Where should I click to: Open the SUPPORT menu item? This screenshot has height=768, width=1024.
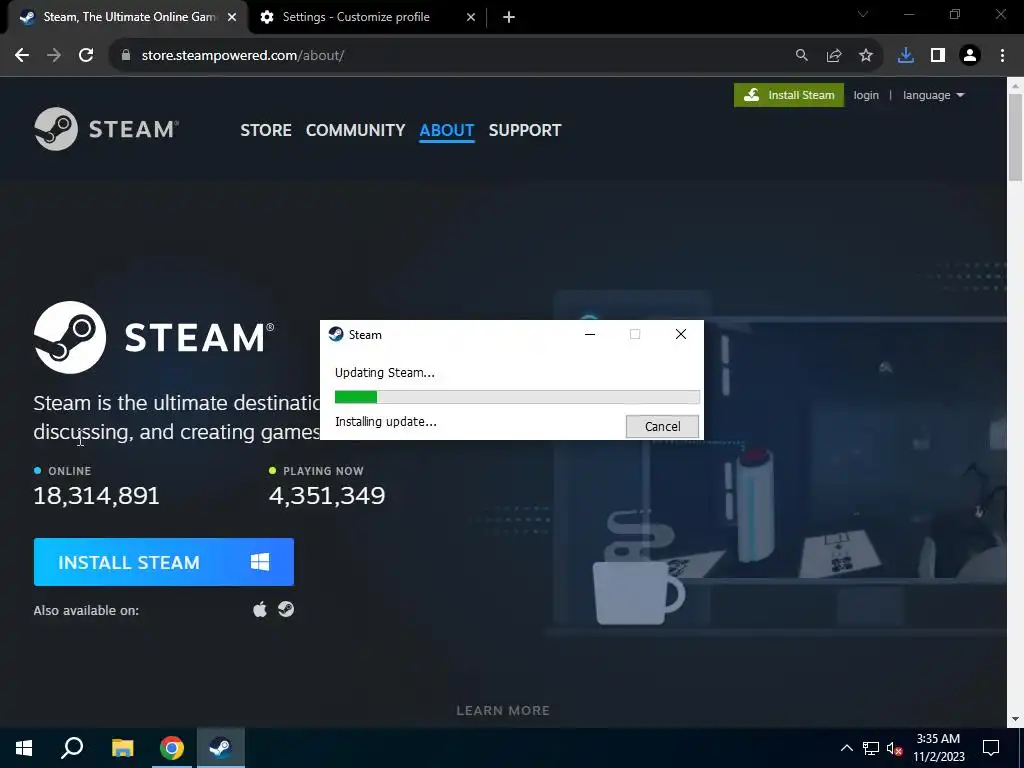coord(524,130)
